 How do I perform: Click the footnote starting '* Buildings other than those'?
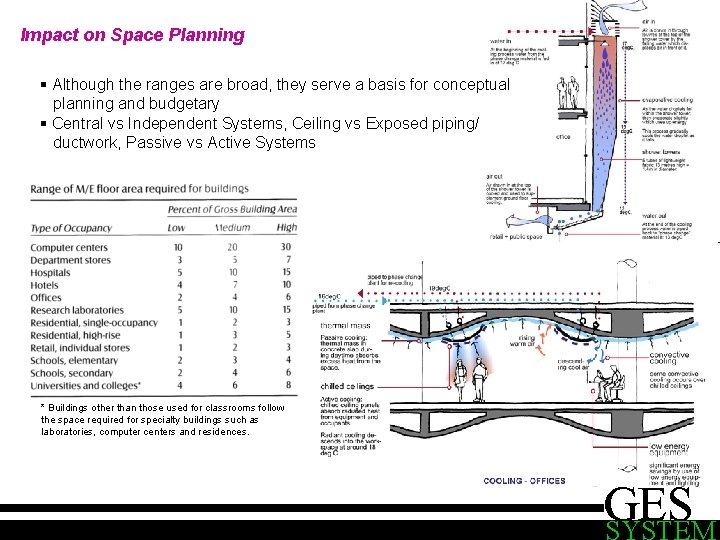(163, 420)
